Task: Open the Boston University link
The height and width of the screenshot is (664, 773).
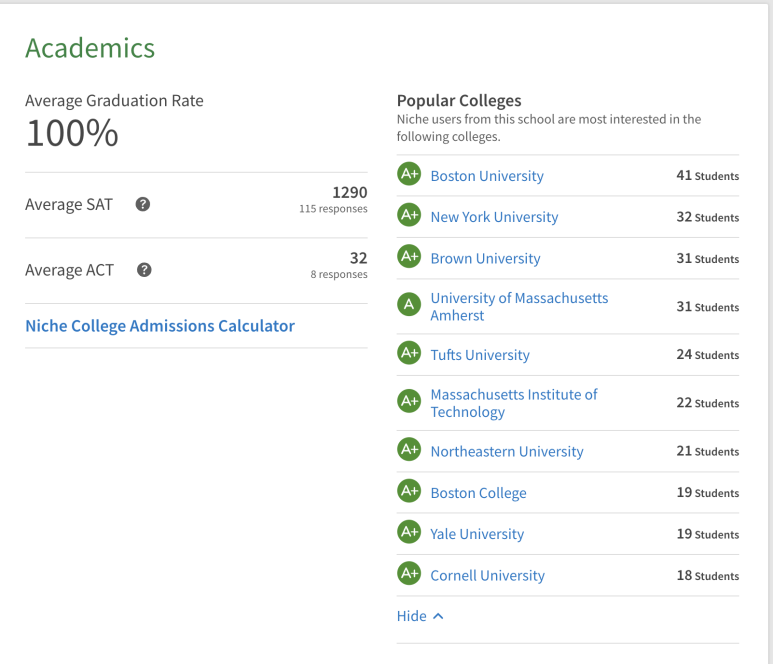Action: click(x=487, y=176)
